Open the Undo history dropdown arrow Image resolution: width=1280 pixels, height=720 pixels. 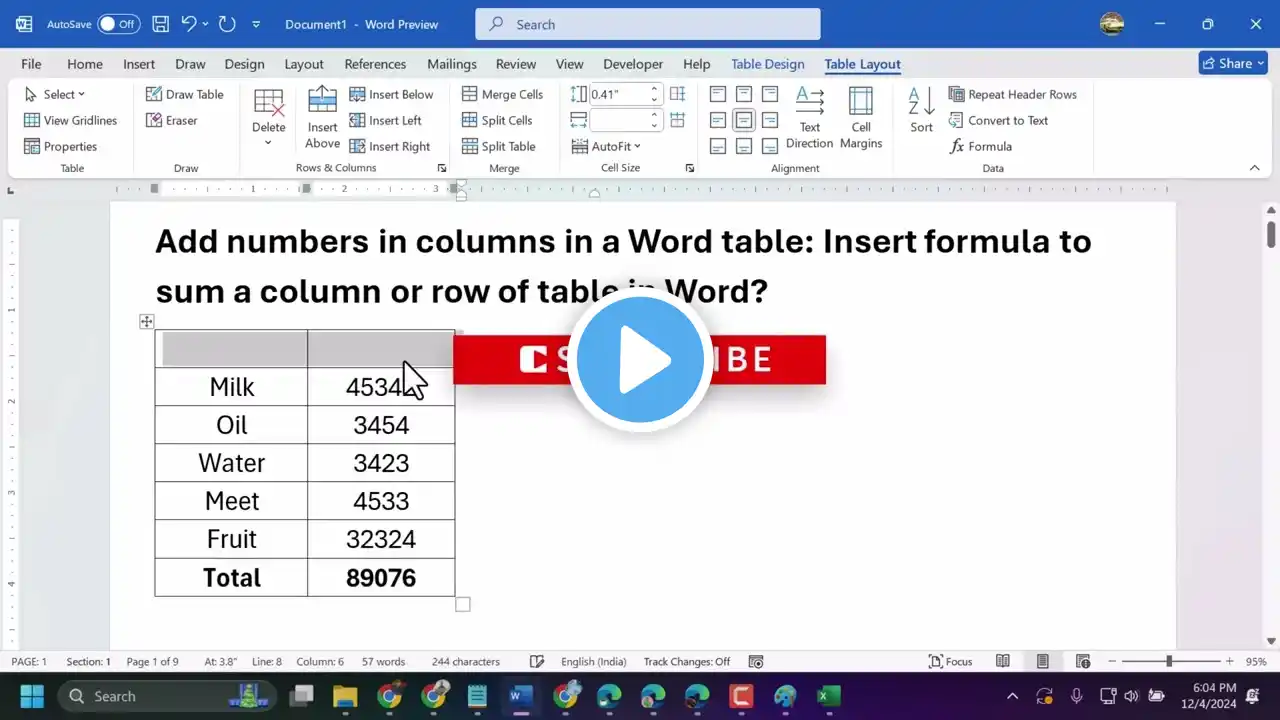[205, 24]
